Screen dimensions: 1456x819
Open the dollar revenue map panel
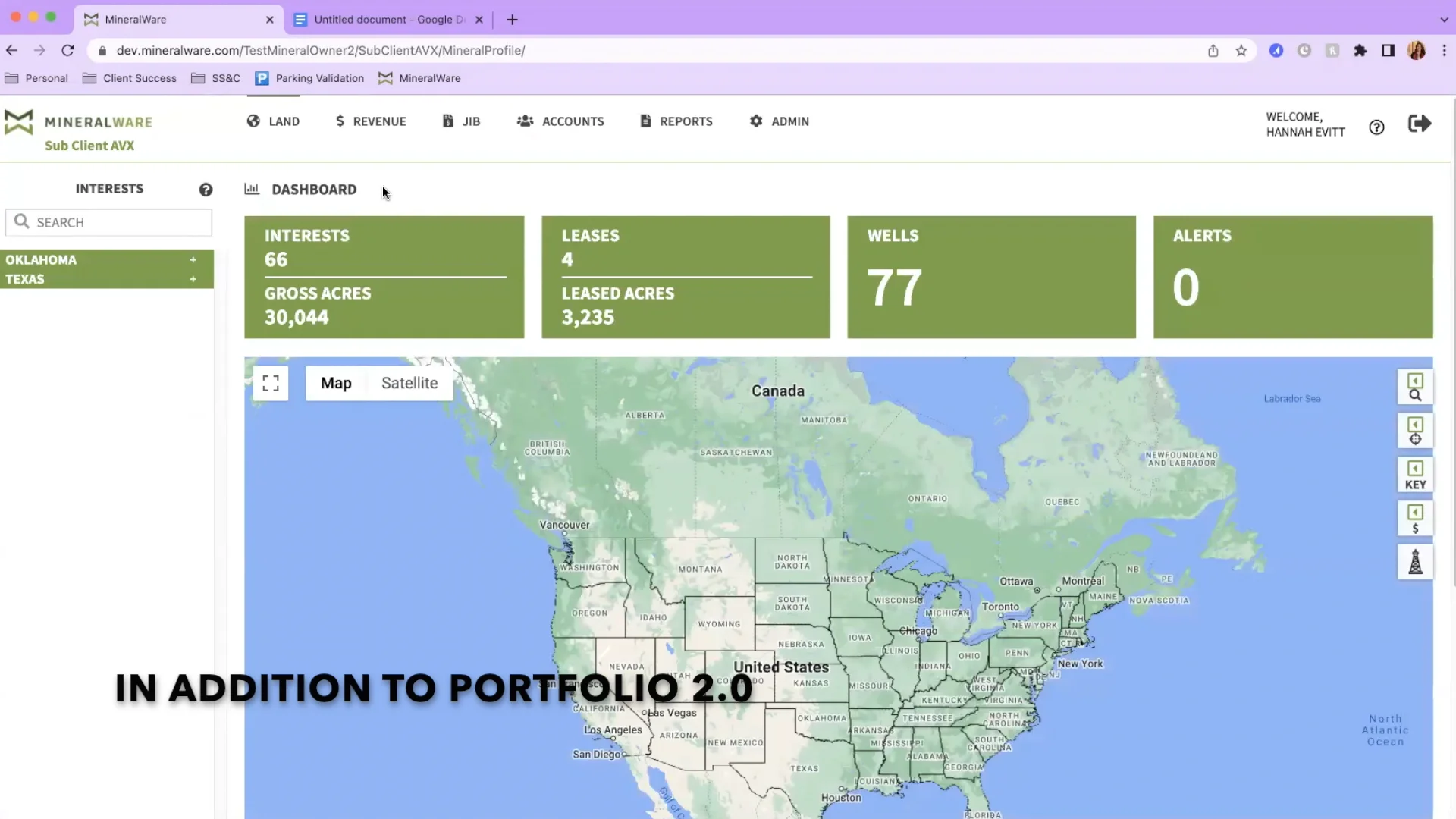[1415, 519]
